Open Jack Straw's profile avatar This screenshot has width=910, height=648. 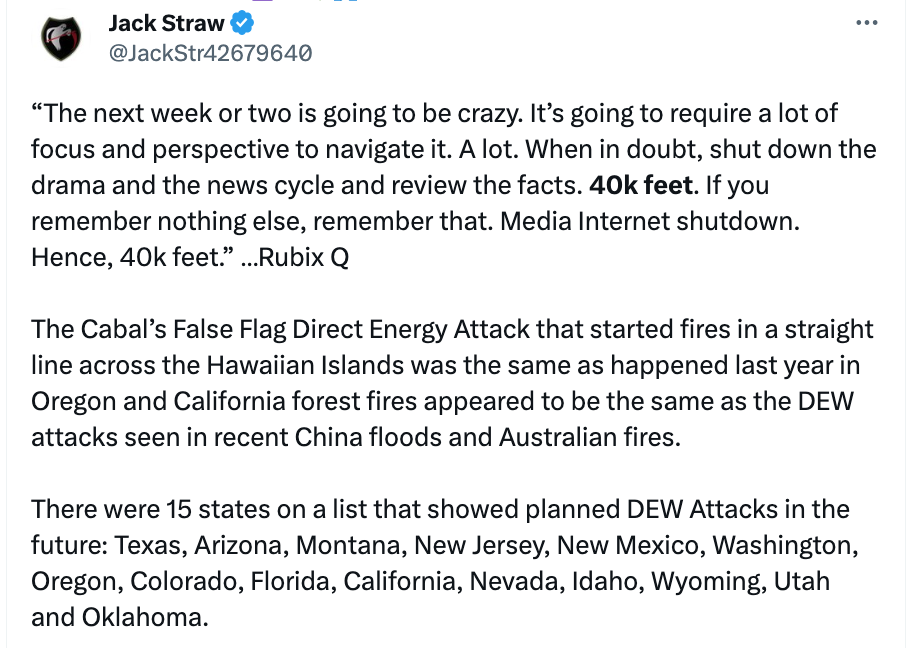(60, 38)
